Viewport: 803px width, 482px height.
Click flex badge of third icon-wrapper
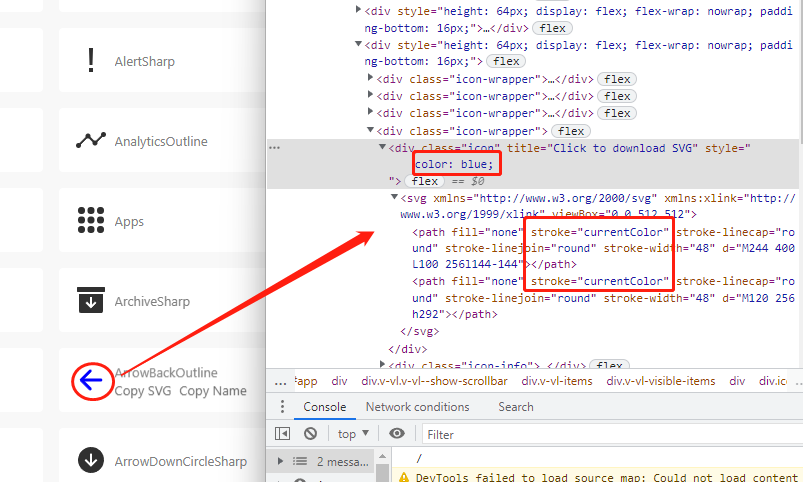pyautogui.click(x=617, y=113)
